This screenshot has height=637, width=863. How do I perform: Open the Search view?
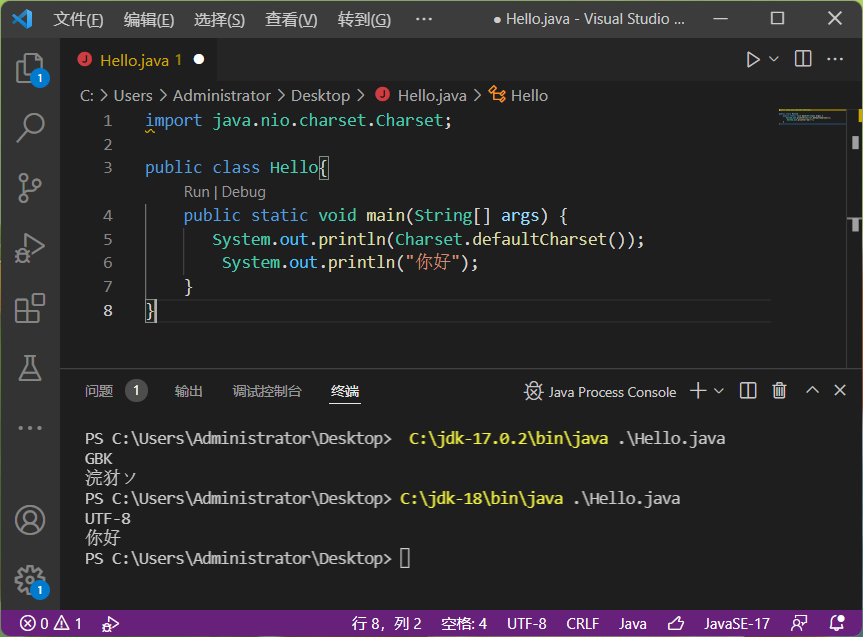30,128
